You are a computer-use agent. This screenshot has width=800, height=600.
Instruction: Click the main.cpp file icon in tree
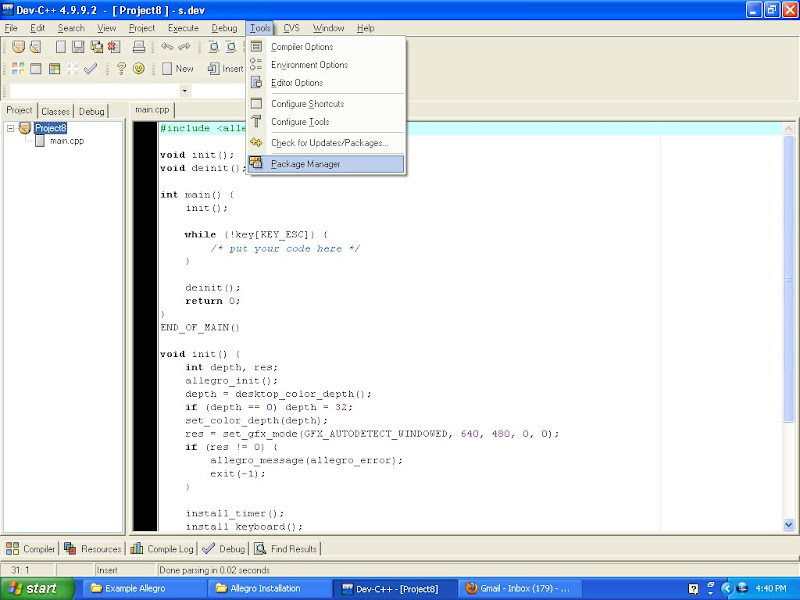point(40,141)
